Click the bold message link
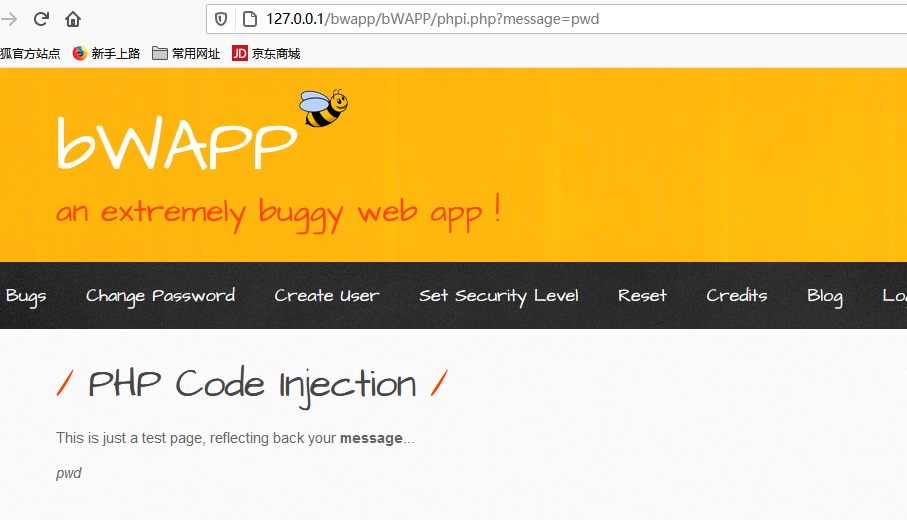This screenshot has width=907, height=520. pyautogui.click(x=371, y=438)
